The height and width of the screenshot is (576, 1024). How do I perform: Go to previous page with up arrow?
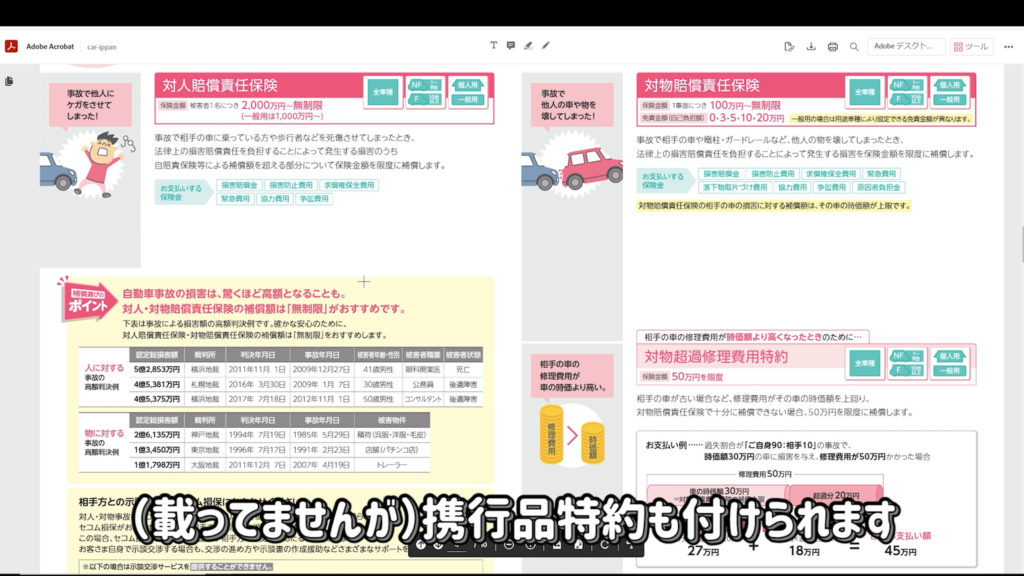(423, 545)
